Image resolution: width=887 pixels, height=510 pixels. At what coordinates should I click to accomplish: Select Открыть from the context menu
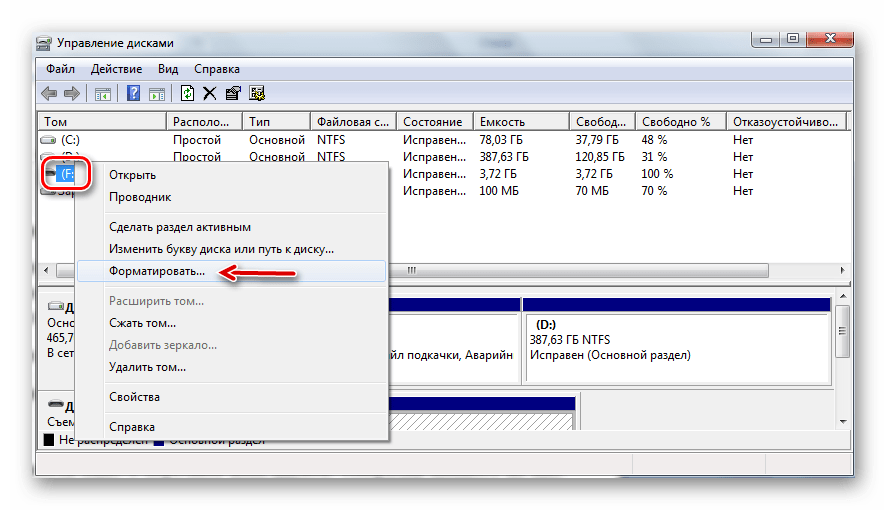(132, 175)
